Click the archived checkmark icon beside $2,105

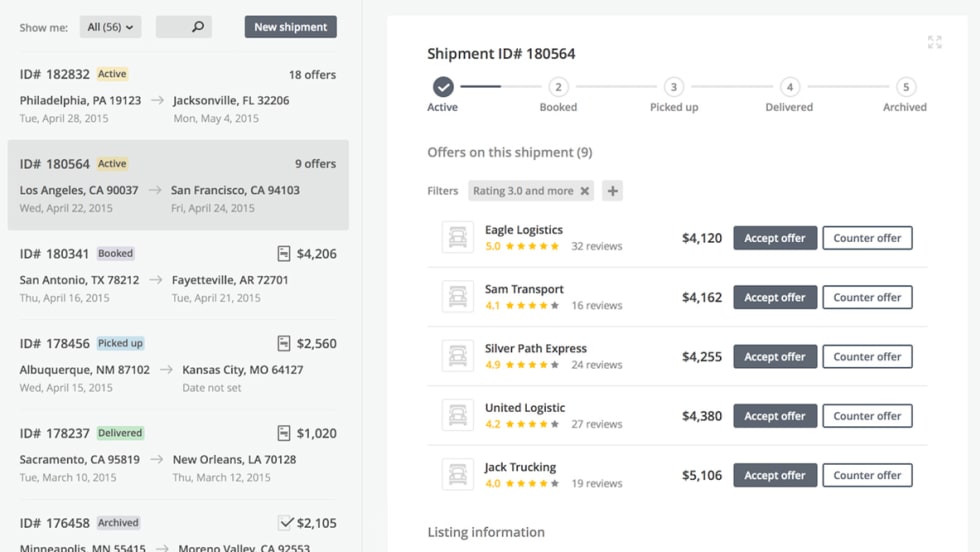[x=285, y=523]
